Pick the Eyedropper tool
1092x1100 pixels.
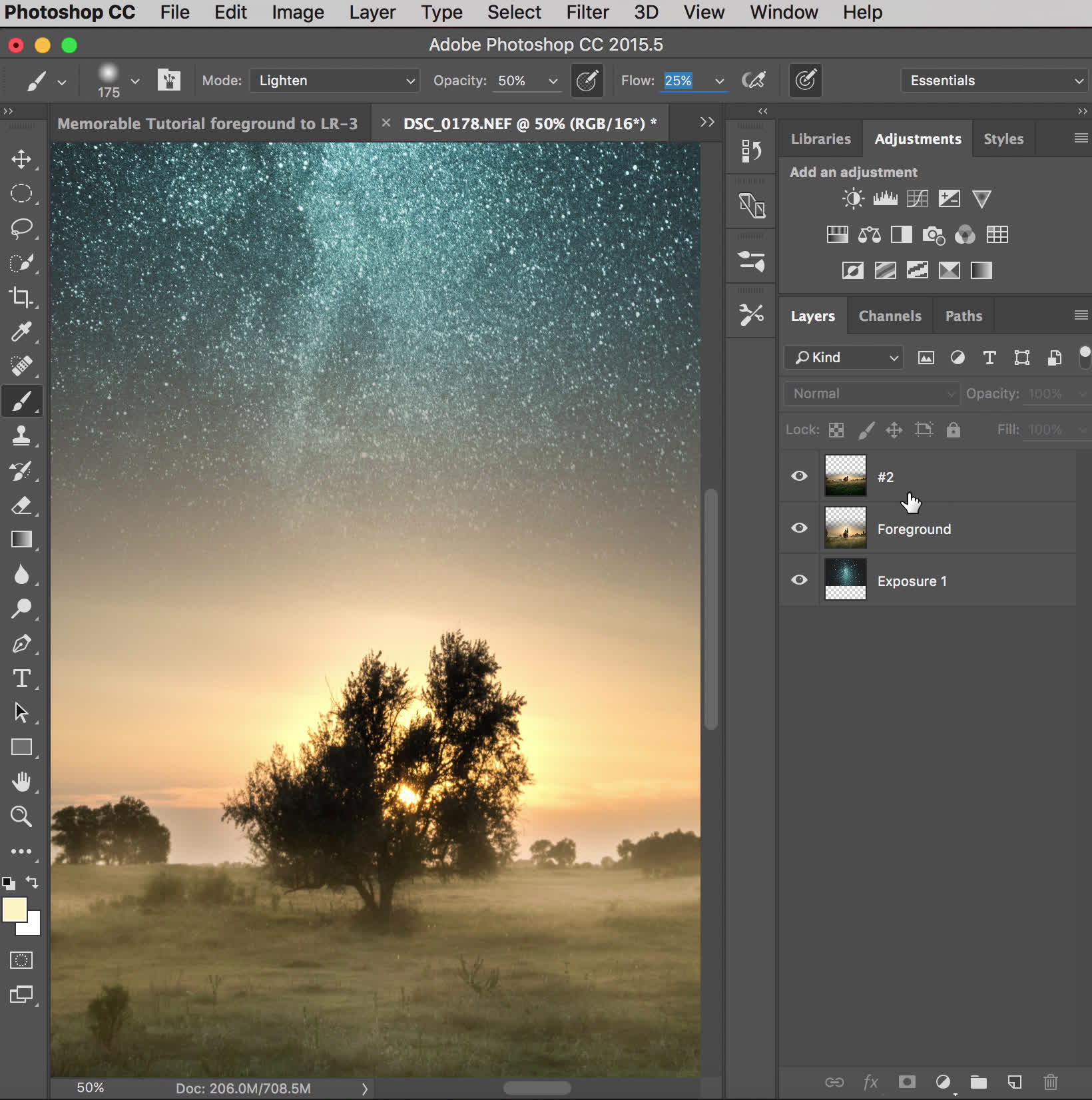21,332
